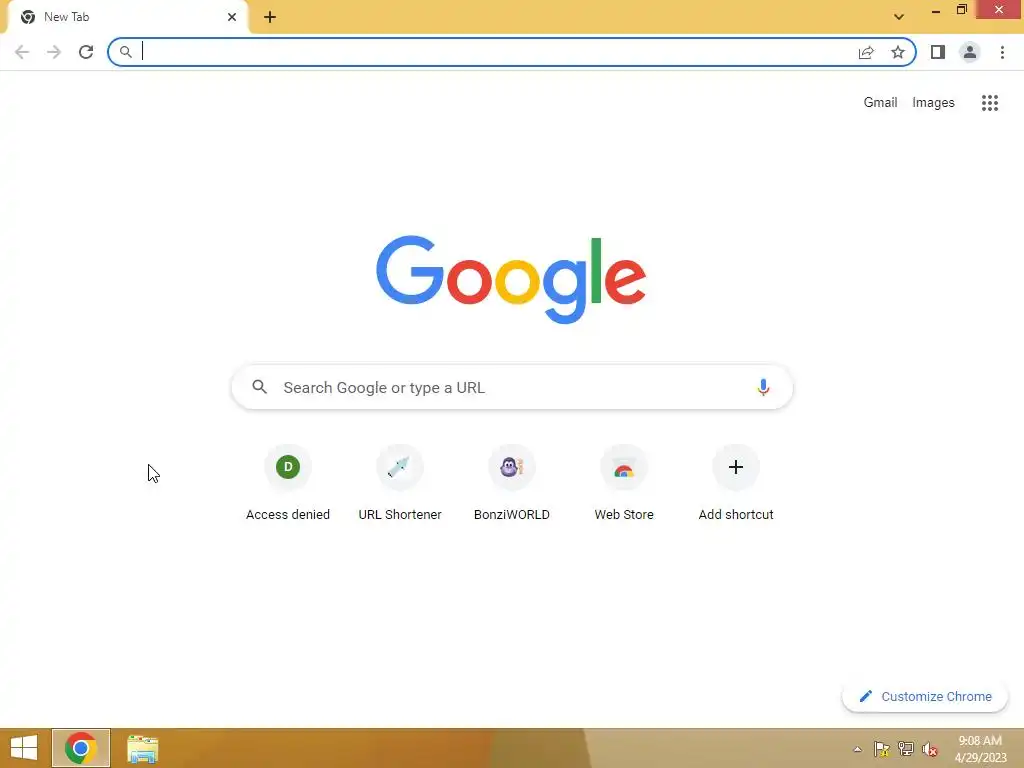Show hidden tray icons arrow
1024x768 pixels.
857,749
